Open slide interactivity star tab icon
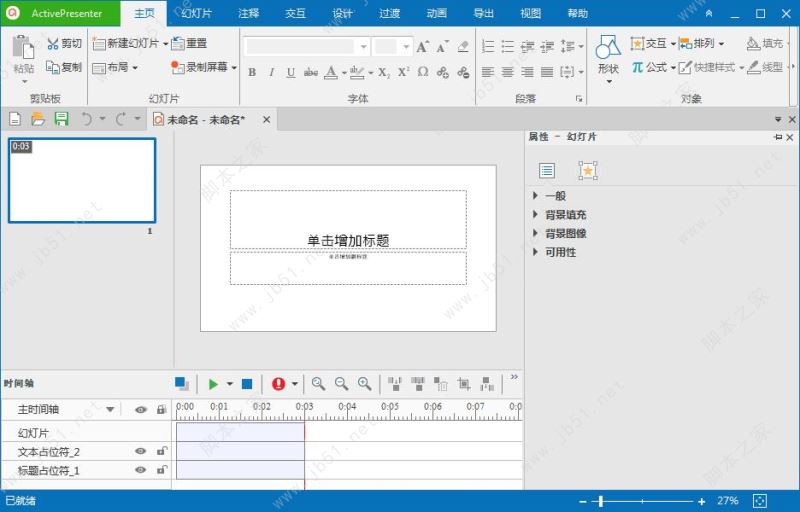The height and width of the screenshot is (512, 800). click(x=588, y=170)
